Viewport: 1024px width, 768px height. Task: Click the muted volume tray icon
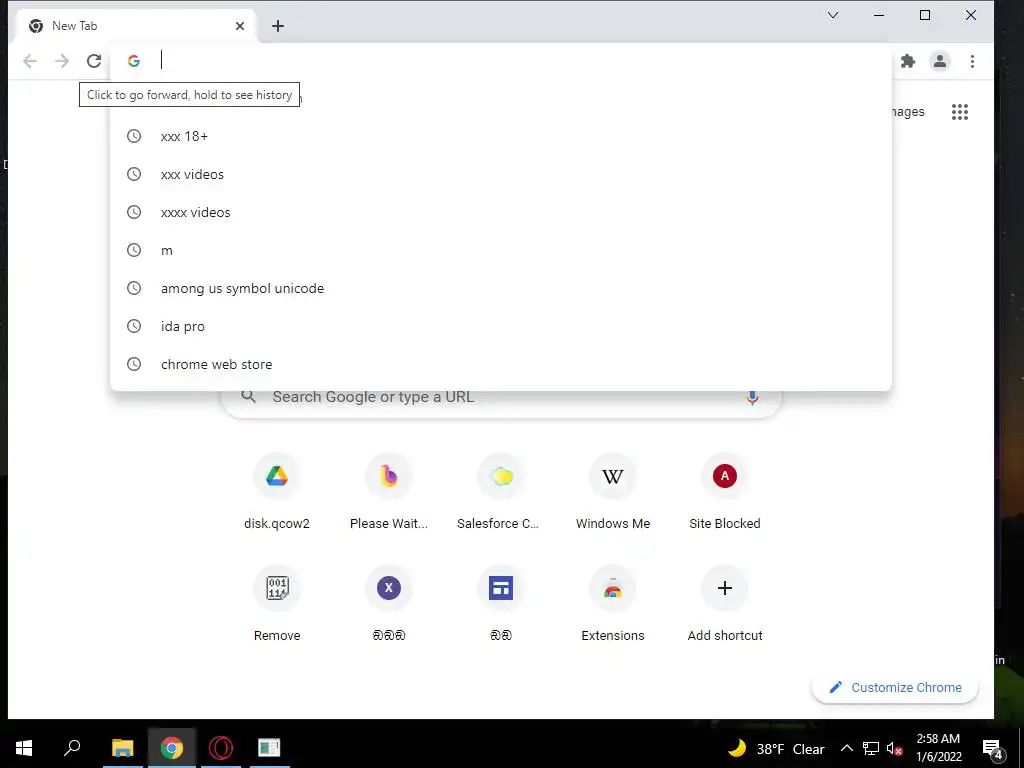tap(895, 748)
